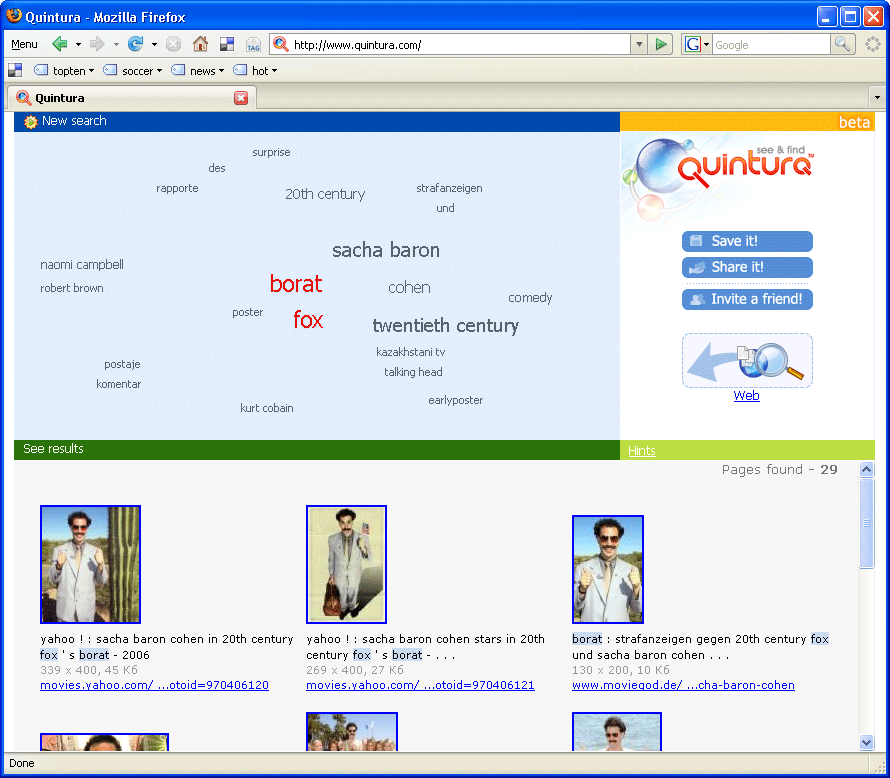The height and width of the screenshot is (778, 890).
Task: Click the kurt cobain cloud tag
Action: [x=267, y=408]
